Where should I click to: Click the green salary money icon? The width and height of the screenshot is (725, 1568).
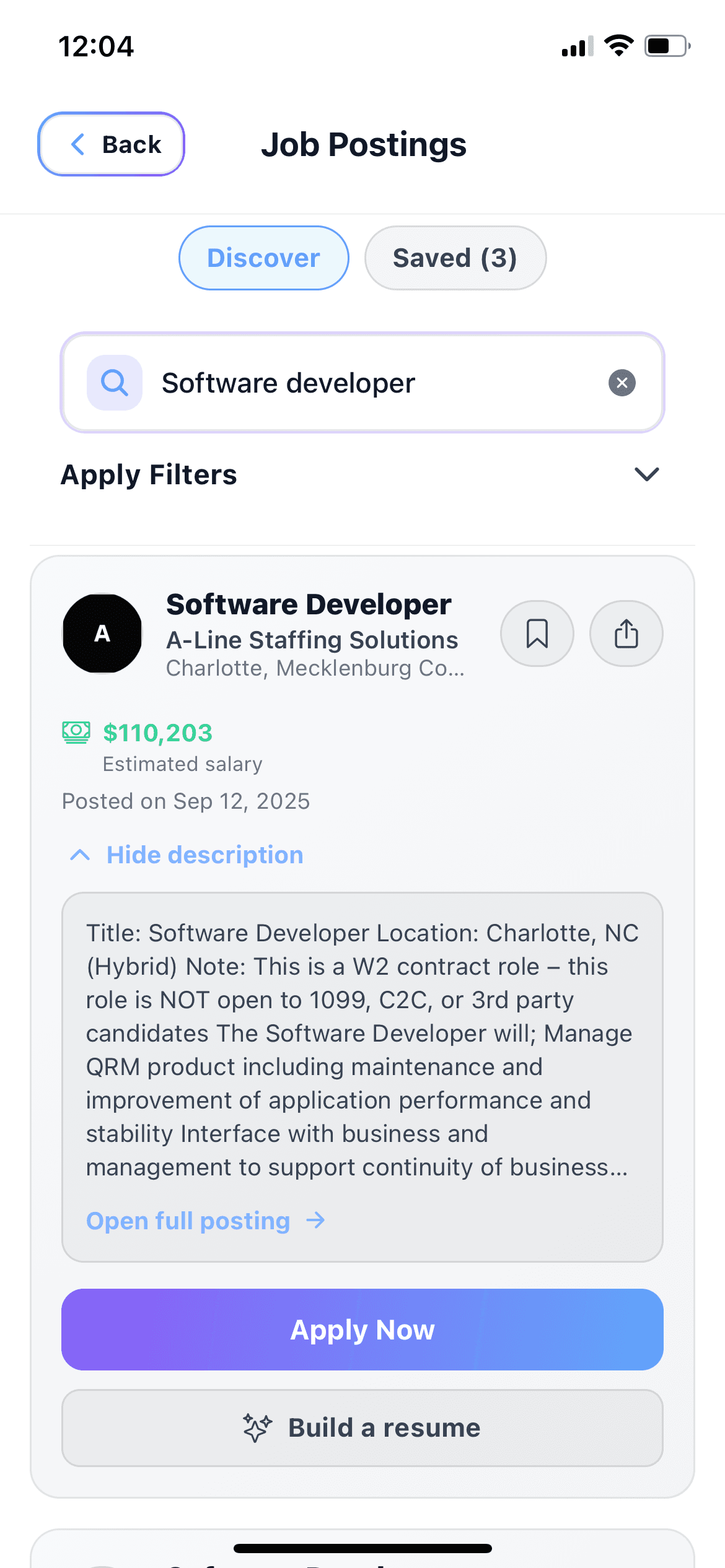click(76, 732)
